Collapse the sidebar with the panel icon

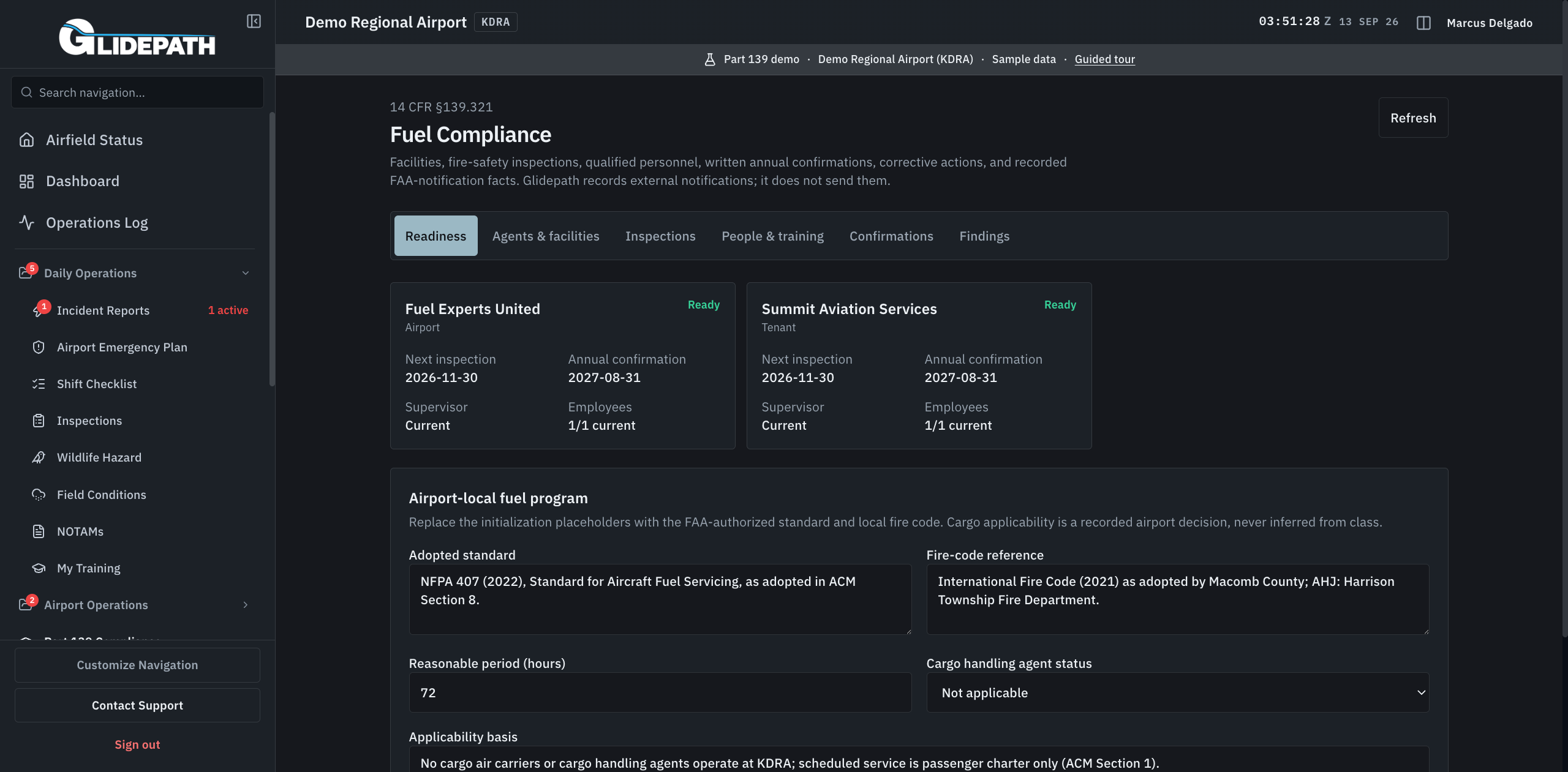tap(254, 21)
